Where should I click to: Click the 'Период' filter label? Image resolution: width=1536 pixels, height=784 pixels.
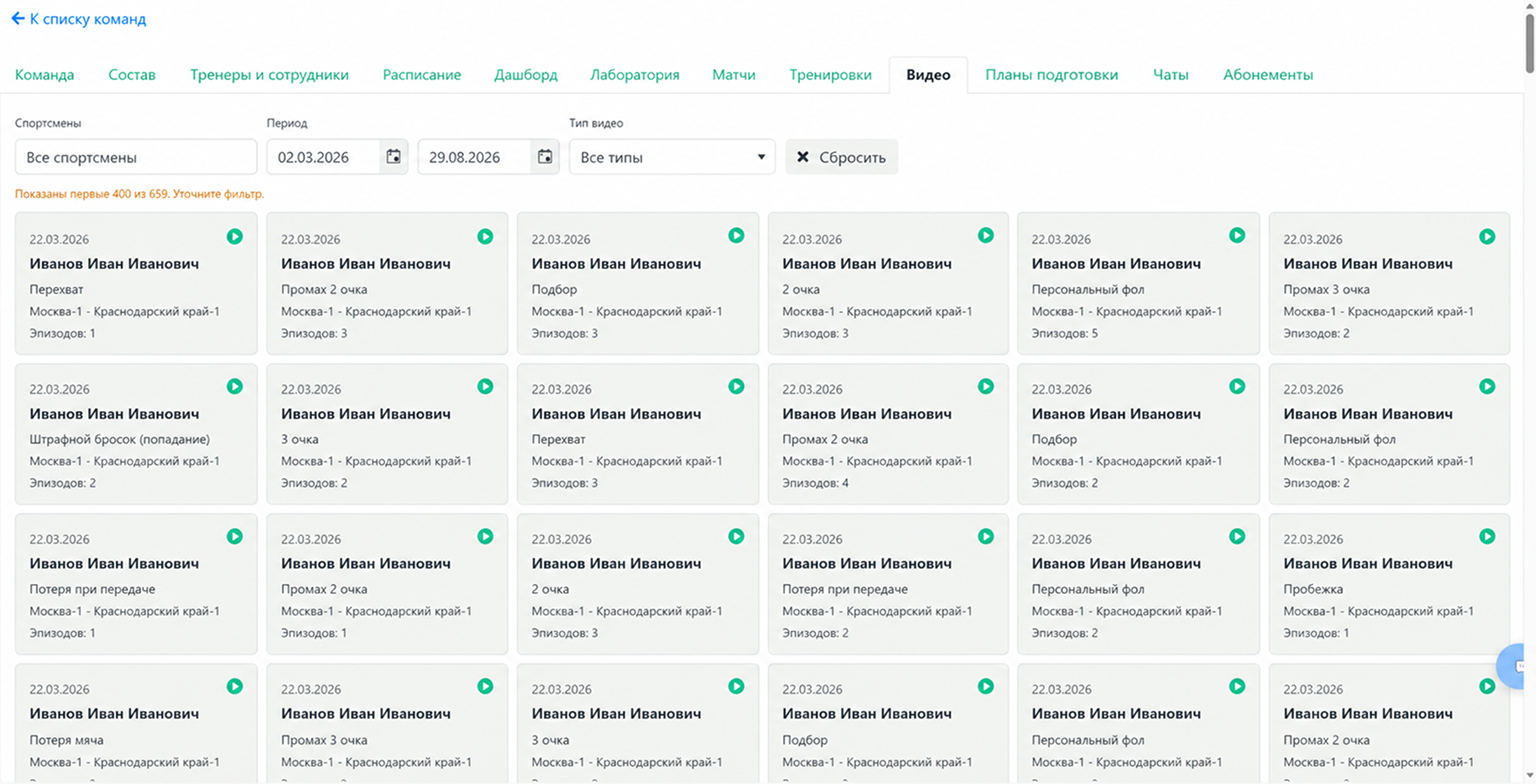(x=287, y=123)
